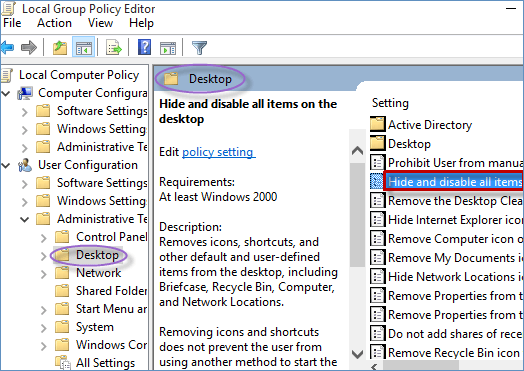Collapse the Computer Configuration node
The width and height of the screenshot is (524, 371).
(6, 93)
